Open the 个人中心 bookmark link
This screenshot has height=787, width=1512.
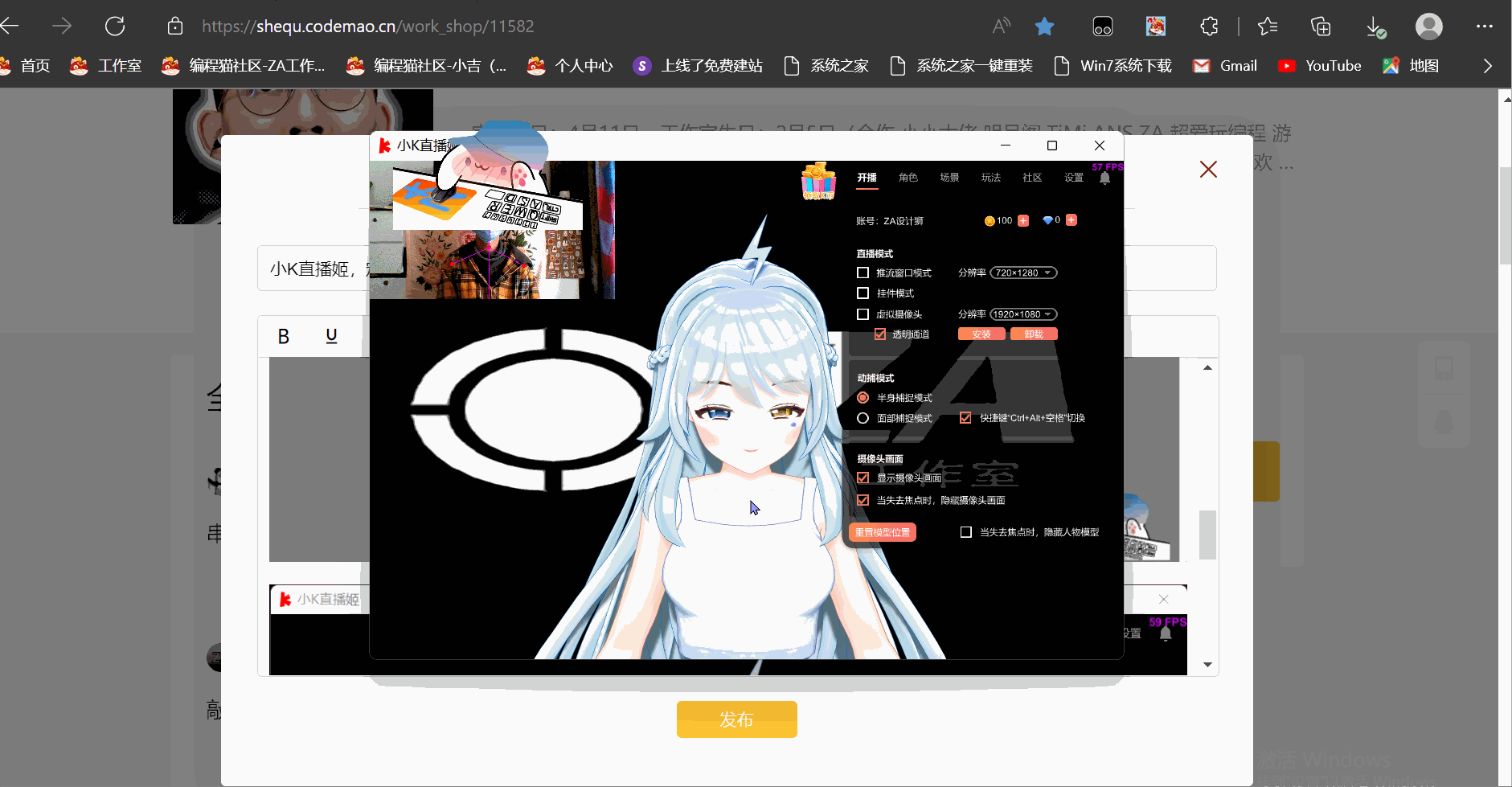(x=570, y=66)
